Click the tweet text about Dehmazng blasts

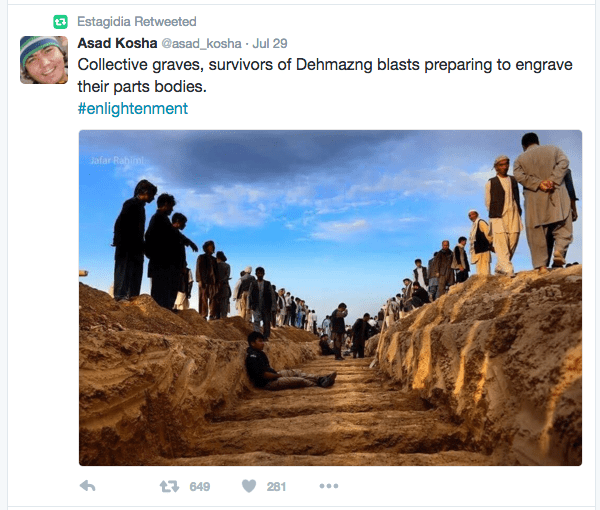click(325, 75)
